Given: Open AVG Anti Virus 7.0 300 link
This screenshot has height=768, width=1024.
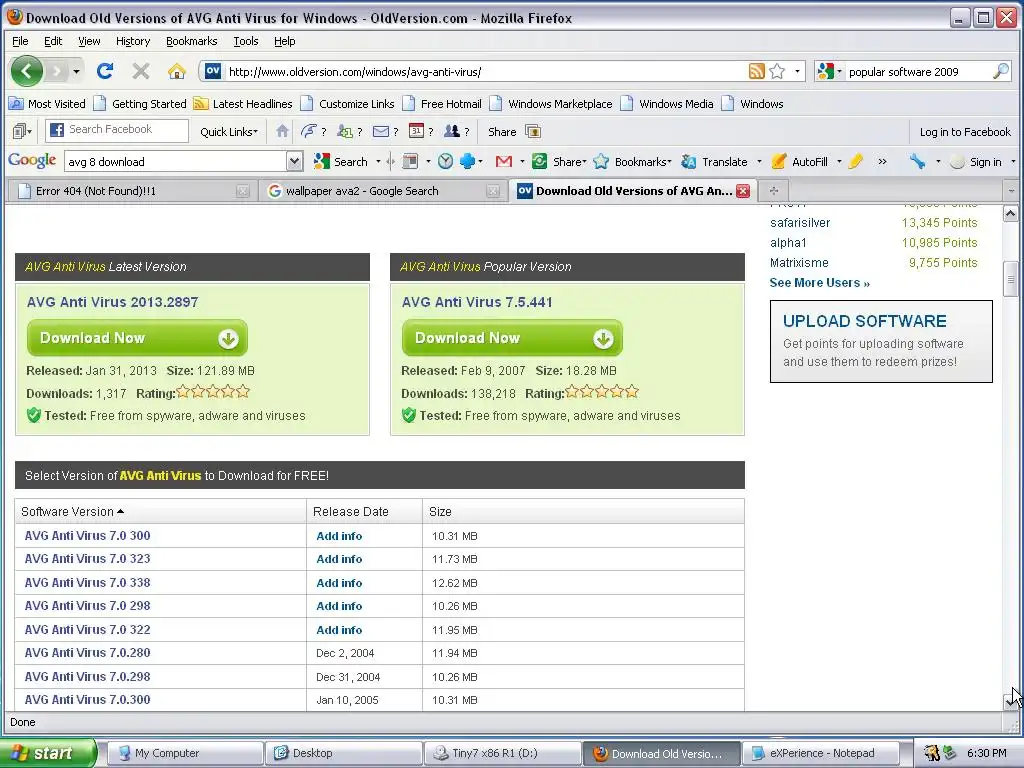Looking at the screenshot, I should (x=88, y=536).
